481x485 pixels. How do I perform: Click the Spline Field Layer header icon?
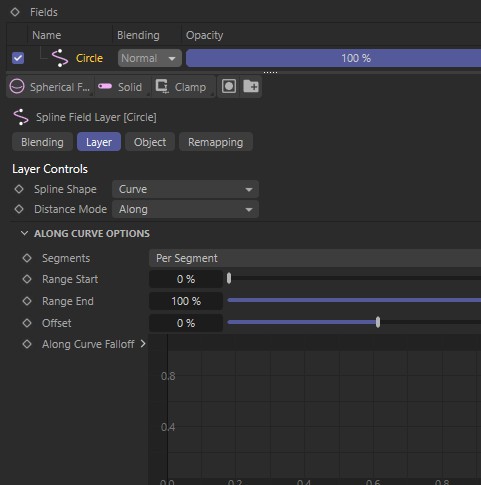click(x=21, y=117)
